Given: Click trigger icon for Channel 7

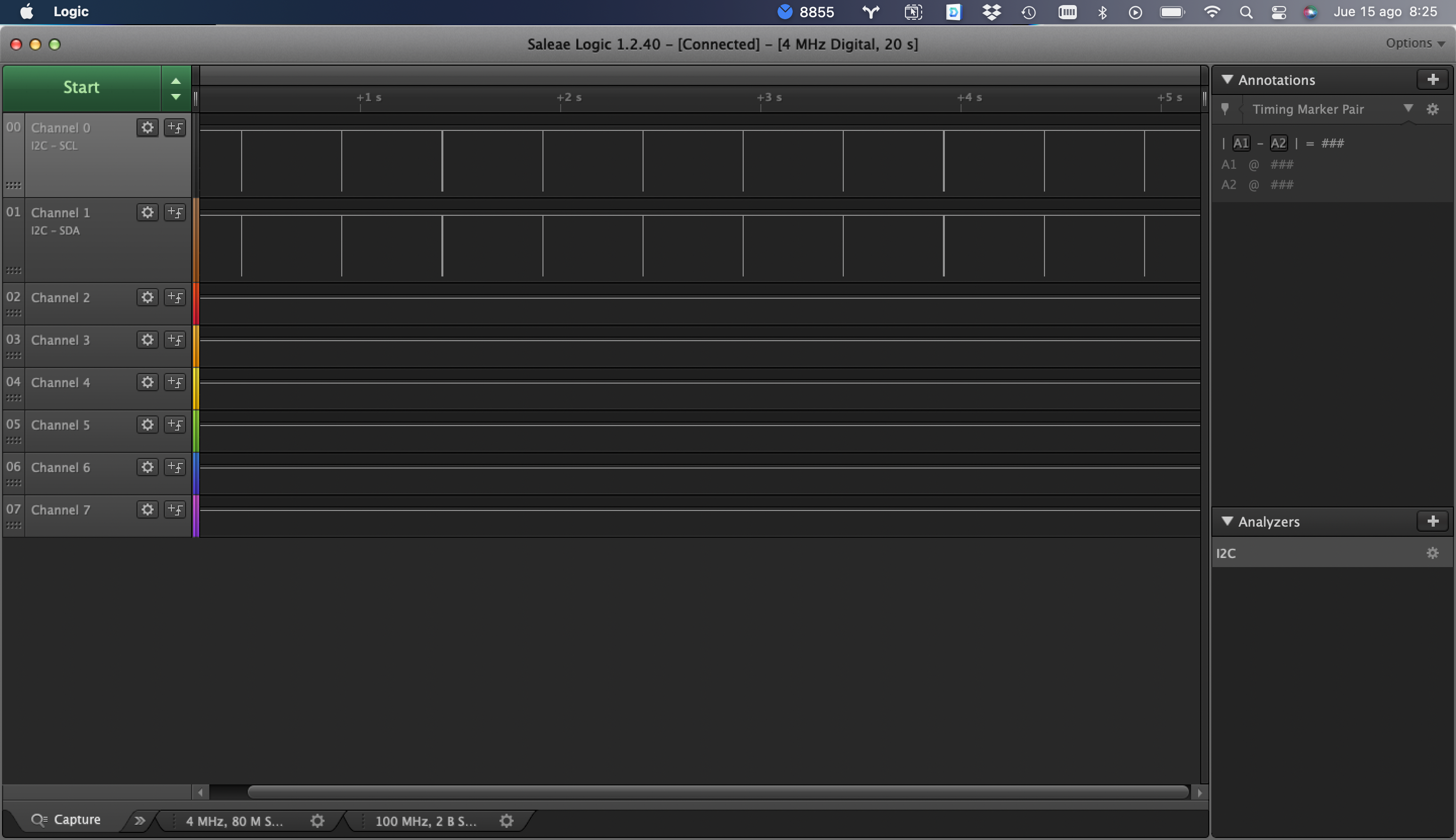Looking at the screenshot, I should tap(175, 509).
